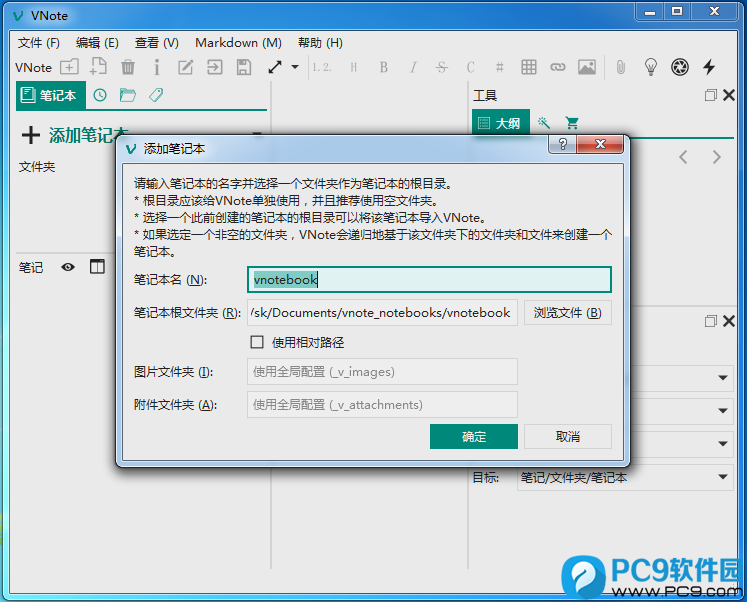Click the save disk icon
The height and width of the screenshot is (602, 747).
click(244, 67)
